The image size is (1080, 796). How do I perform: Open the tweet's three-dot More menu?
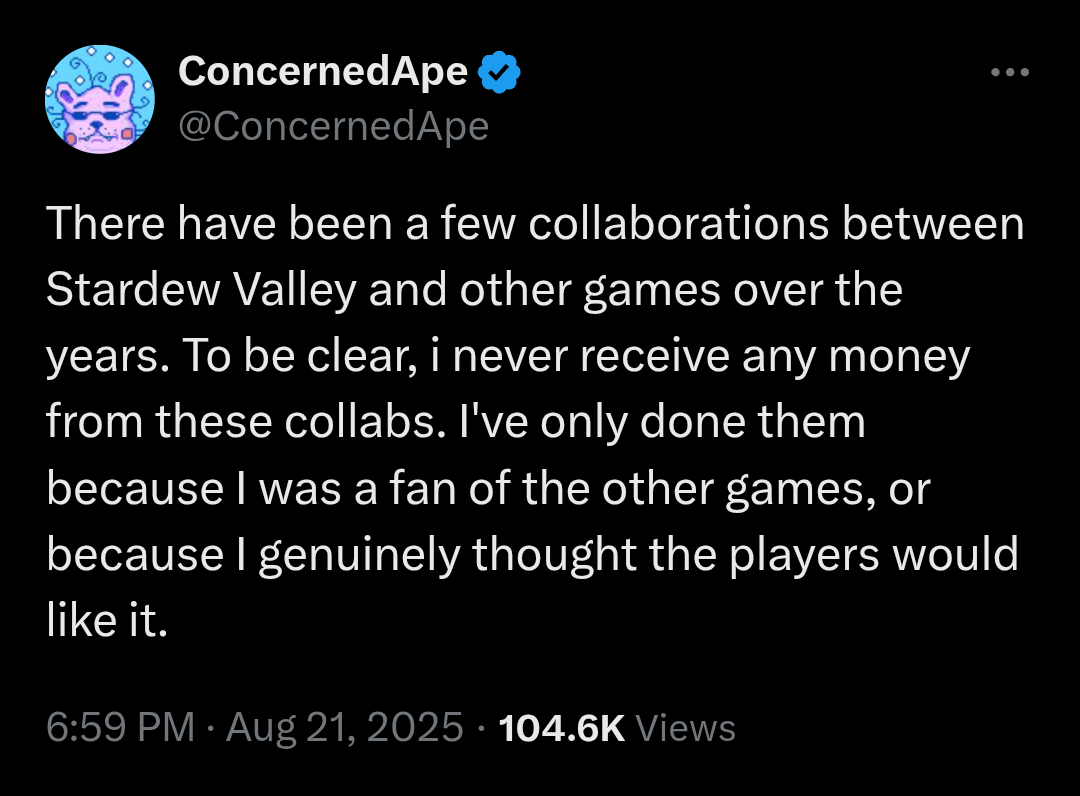(x=1008, y=72)
